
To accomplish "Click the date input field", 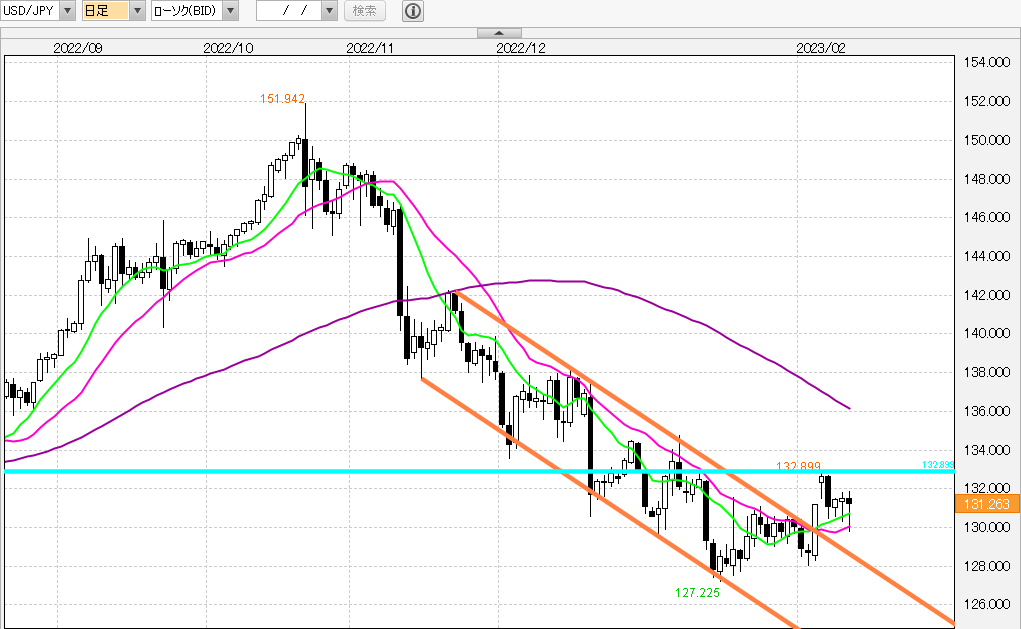I will click(x=289, y=10).
